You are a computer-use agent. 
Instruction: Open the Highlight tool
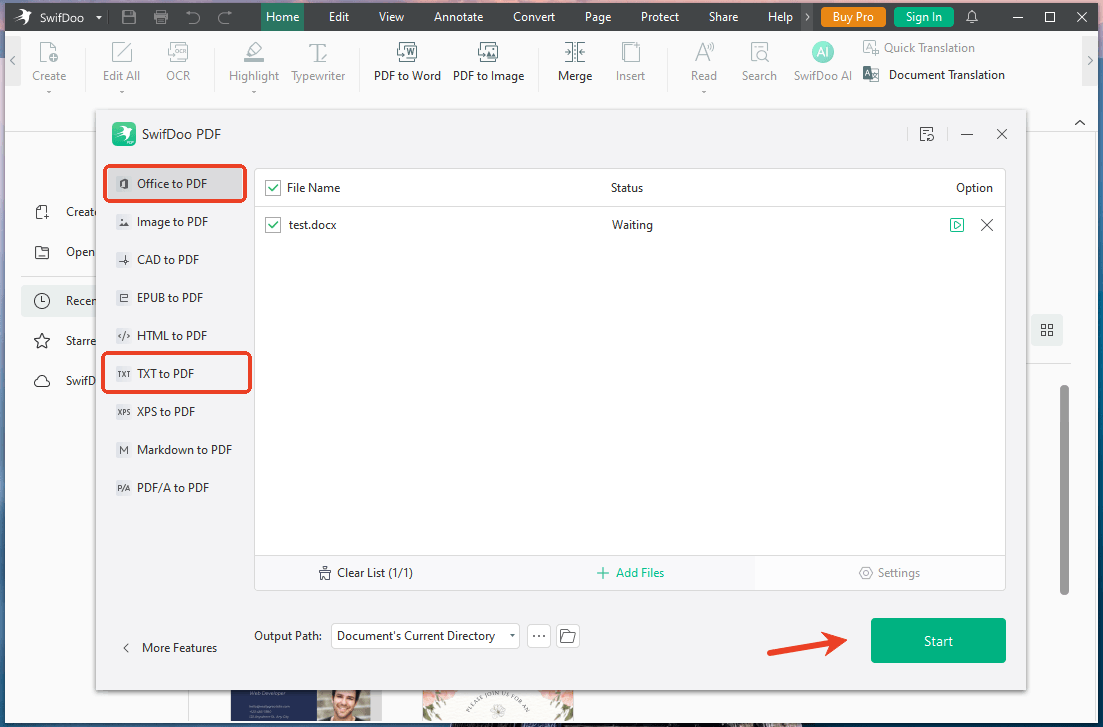[253, 62]
